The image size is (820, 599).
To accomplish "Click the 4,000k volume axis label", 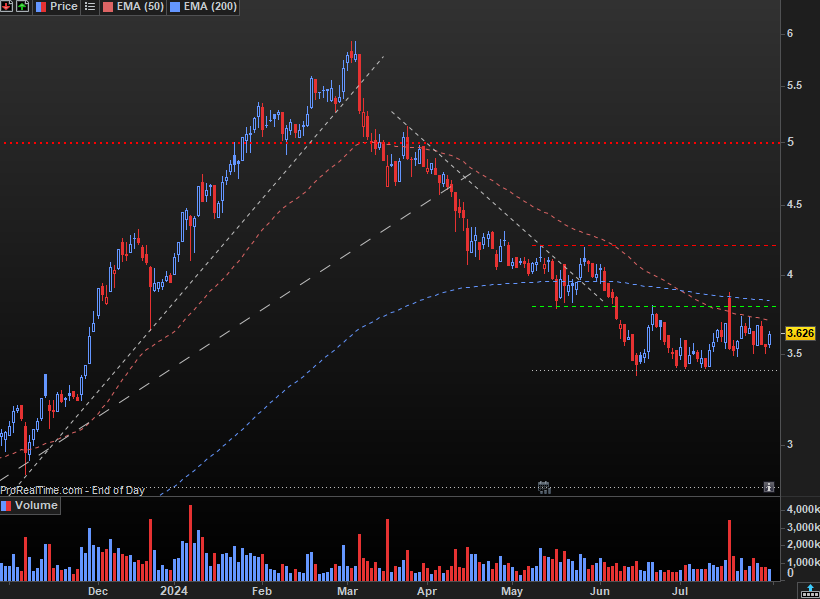I will (803, 510).
